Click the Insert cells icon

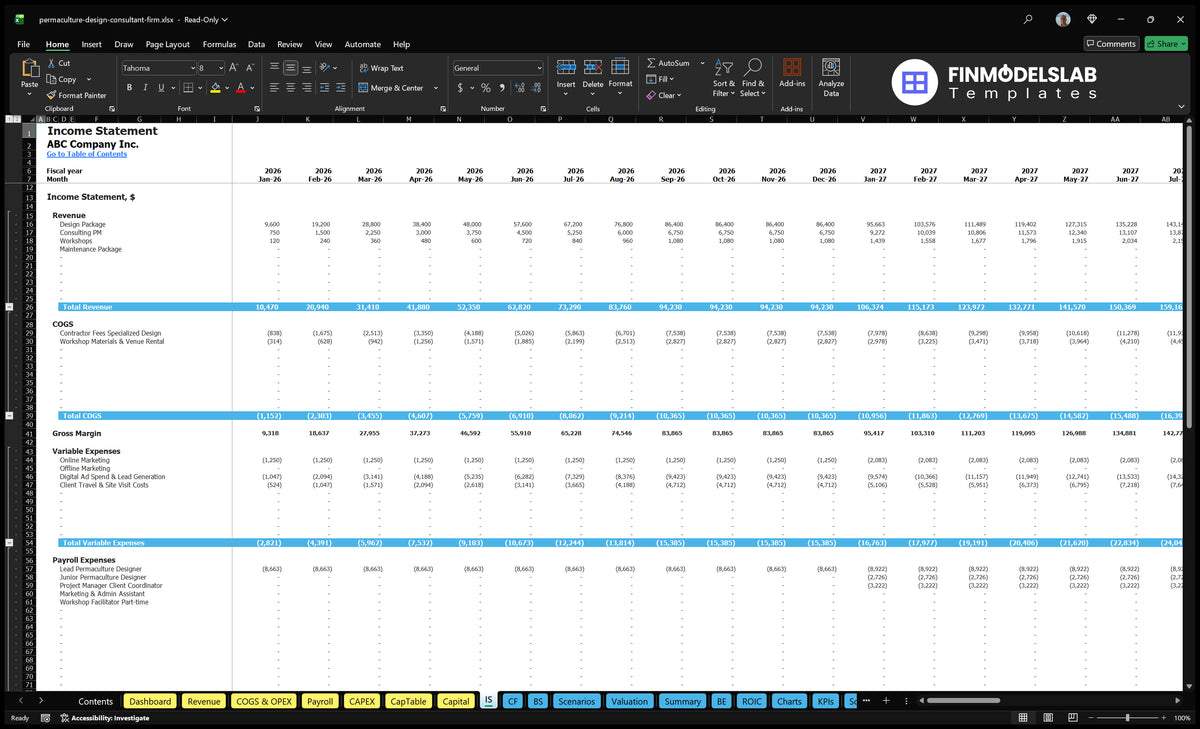point(566,67)
